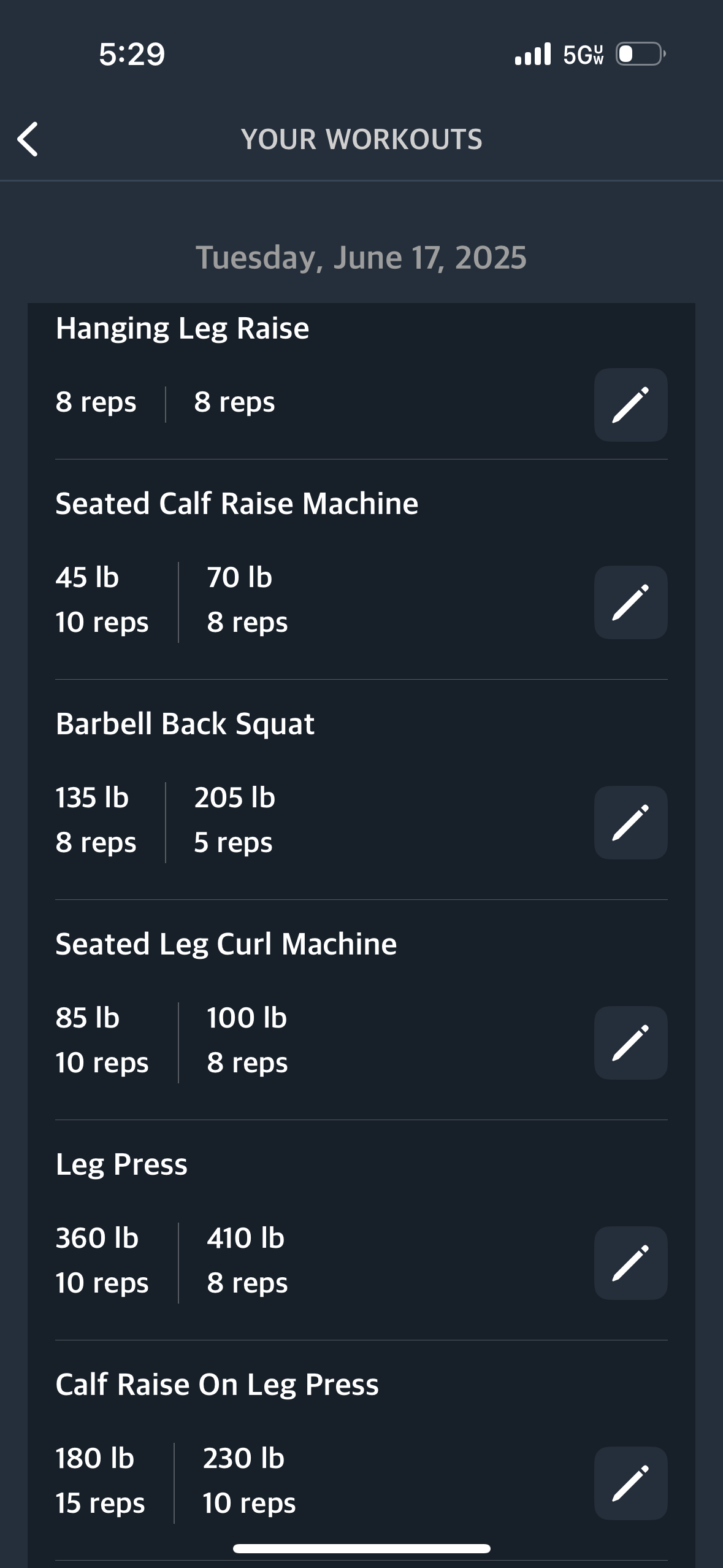Tap the home indicator bar at the bottom
Screen dimensions: 723x1568
click(362, 1548)
